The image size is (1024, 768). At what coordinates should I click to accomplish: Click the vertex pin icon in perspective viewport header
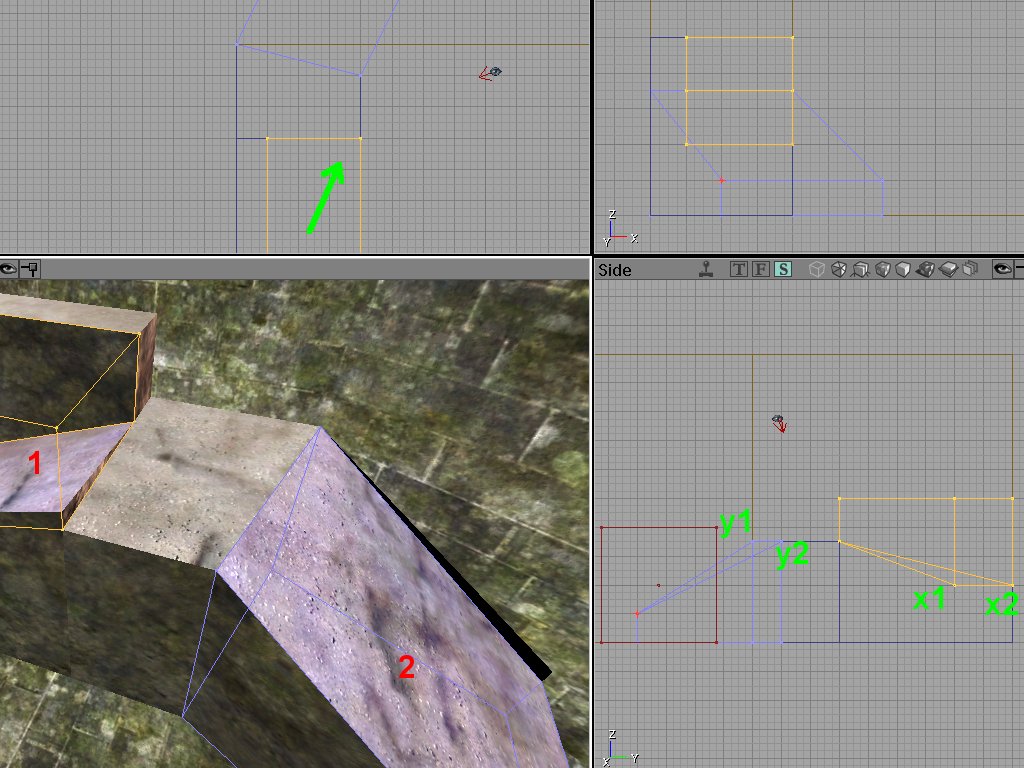pos(31,270)
